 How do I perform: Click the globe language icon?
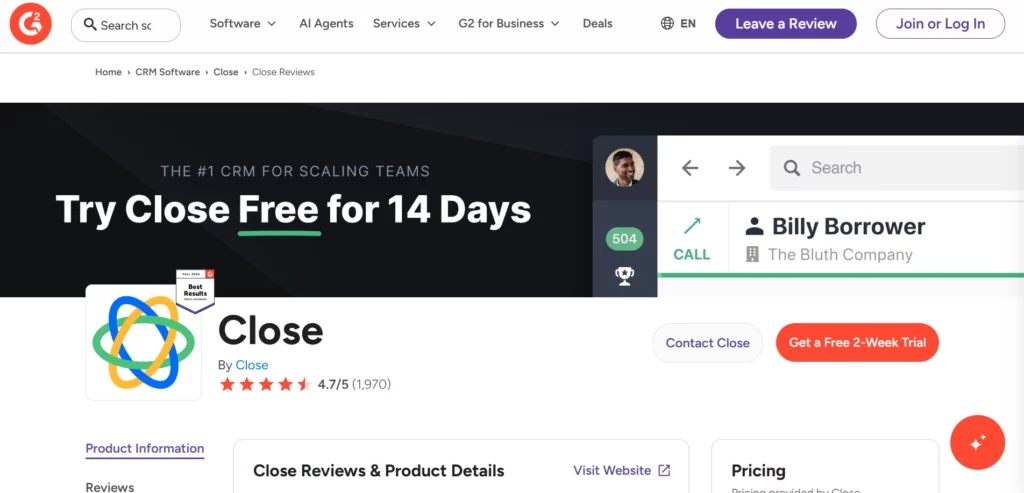coord(667,24)
